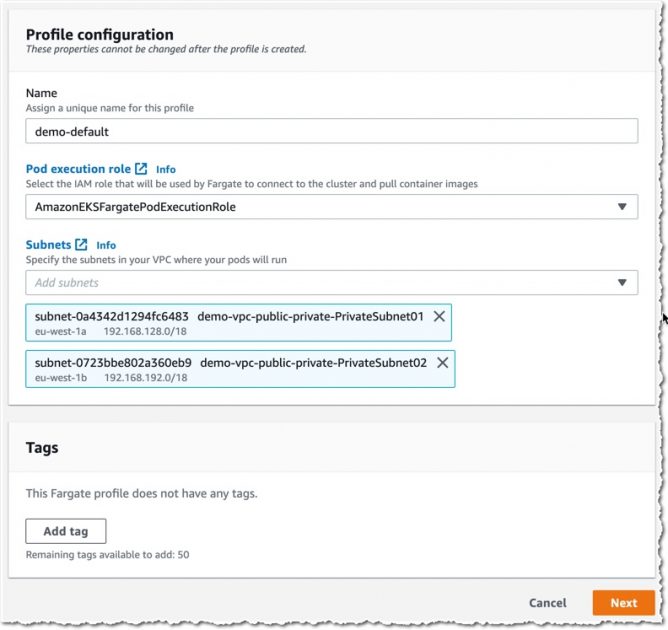Click the Tags section heading
668x630 pixels.
[x=42, y=448]
